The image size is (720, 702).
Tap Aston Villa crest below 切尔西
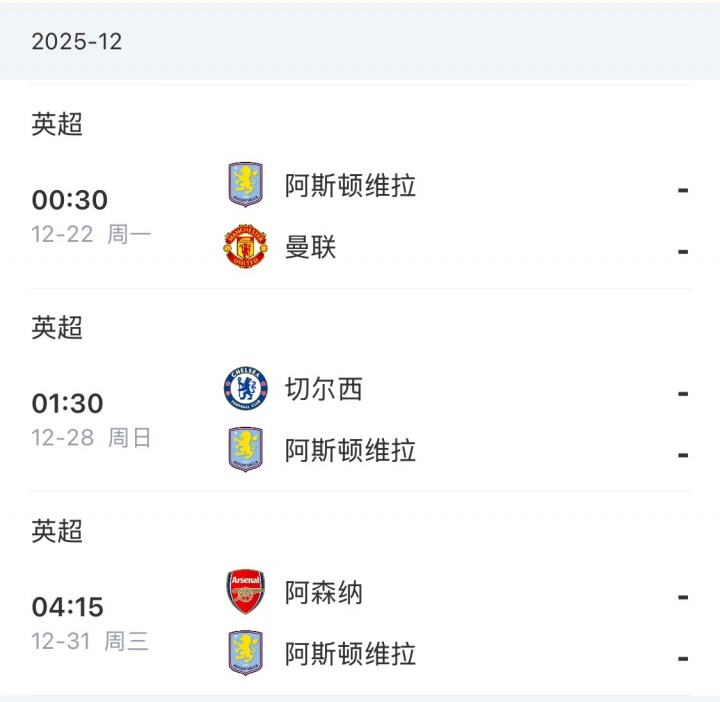click(245, 450)
